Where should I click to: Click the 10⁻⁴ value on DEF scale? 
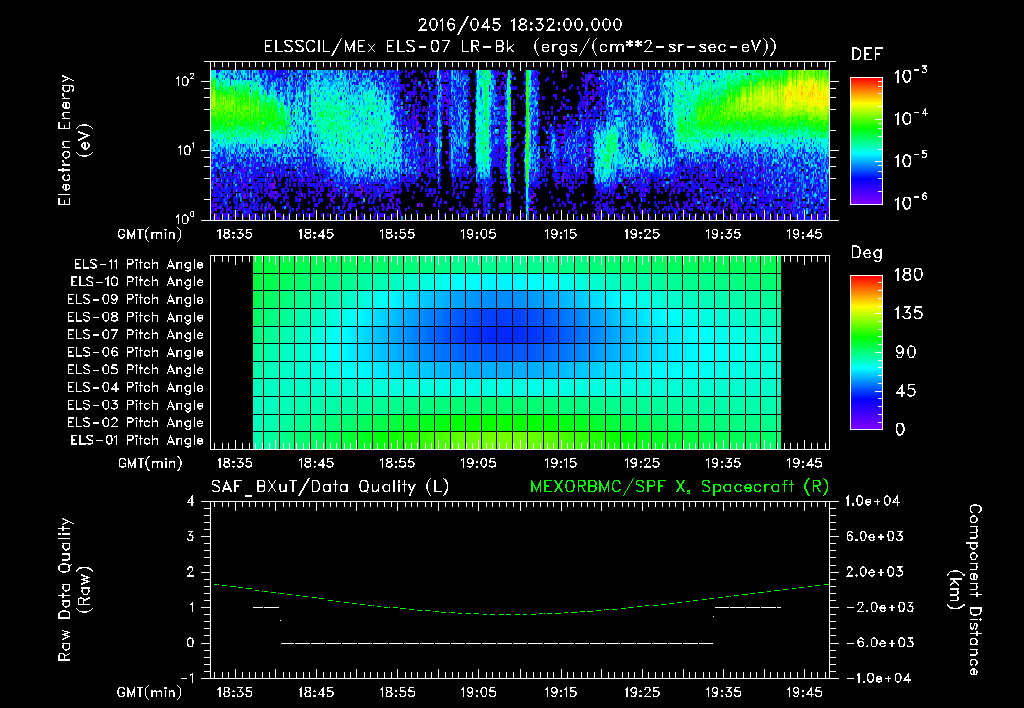point(910,118)
